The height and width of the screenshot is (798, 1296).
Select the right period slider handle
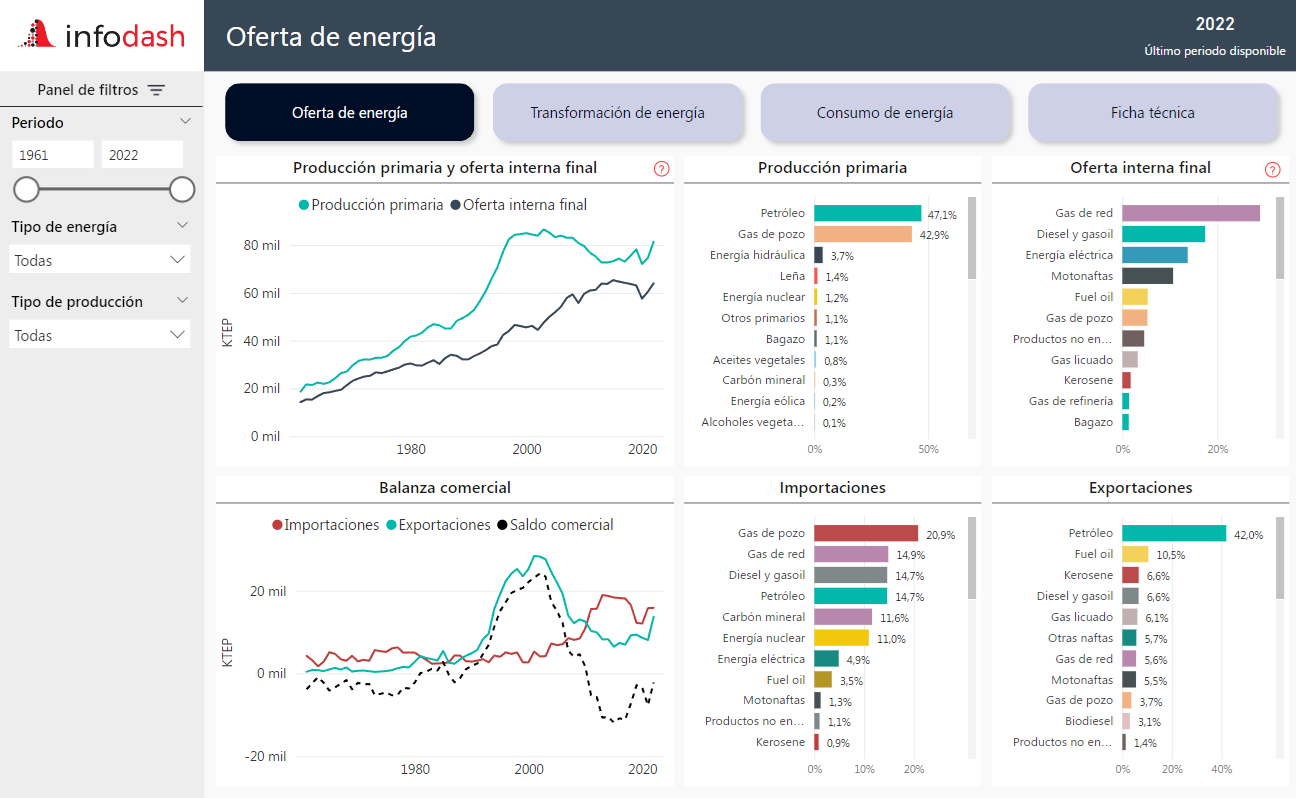point(182,189)
